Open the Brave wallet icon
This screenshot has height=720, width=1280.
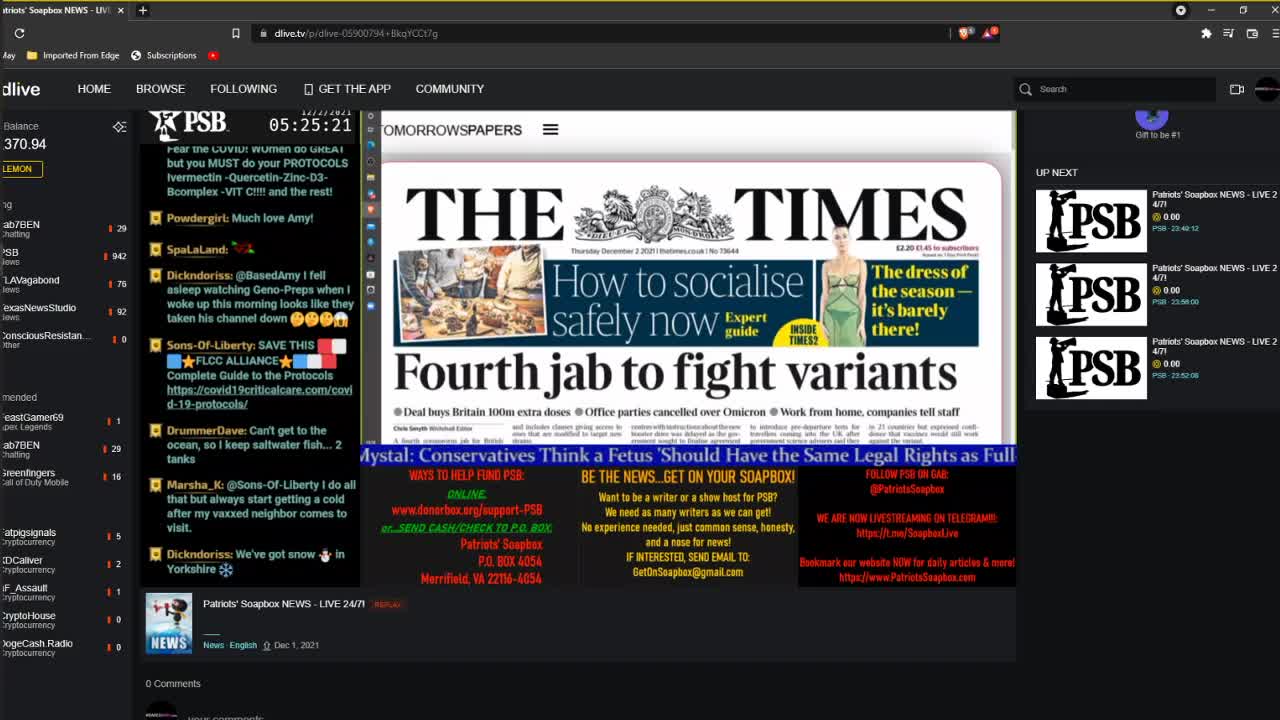click(x=1252, y=33)
